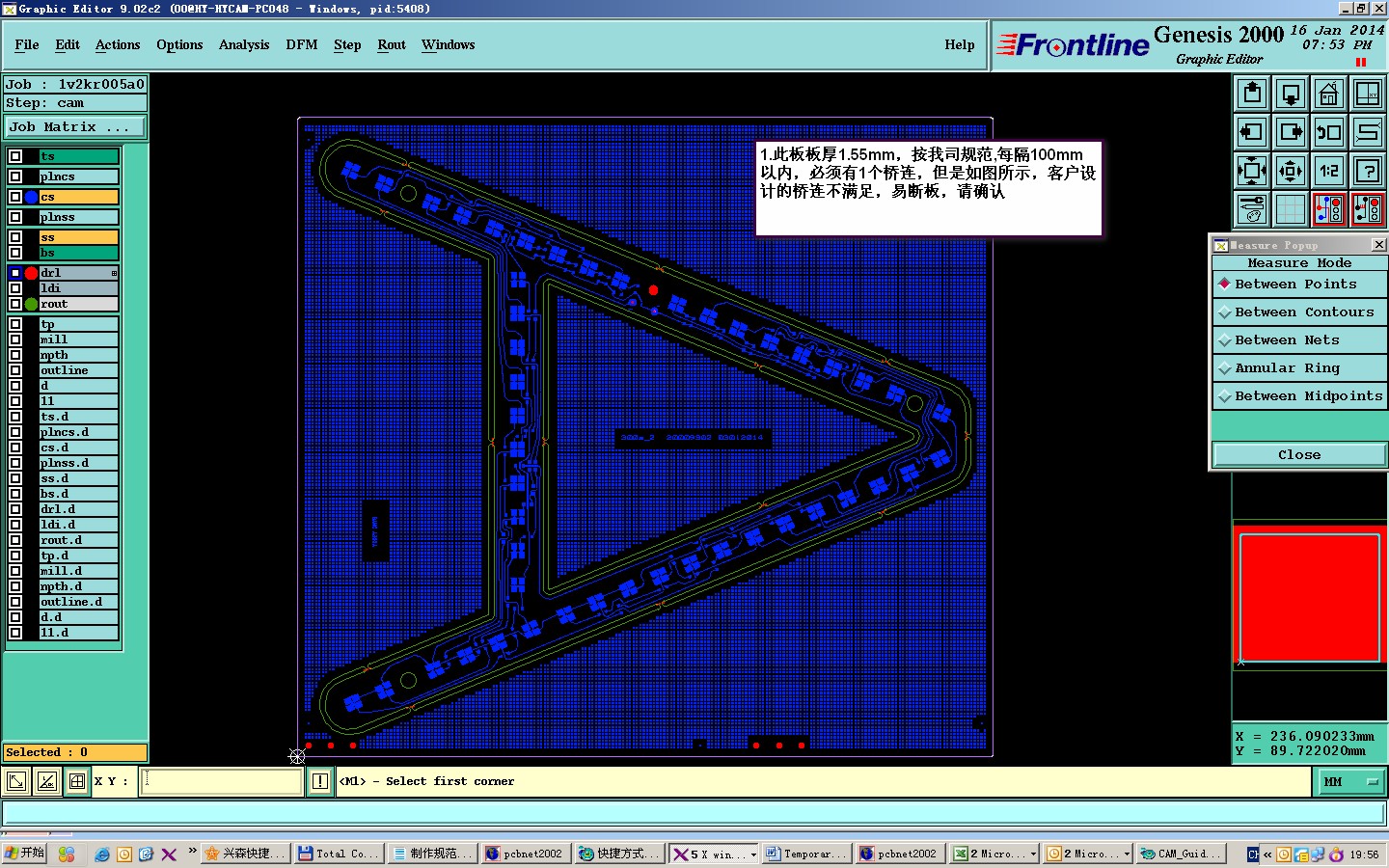Click the diagonal arrow select-window icon
Viewport: 1389px width, 868px height.
(x=16, y=781)
